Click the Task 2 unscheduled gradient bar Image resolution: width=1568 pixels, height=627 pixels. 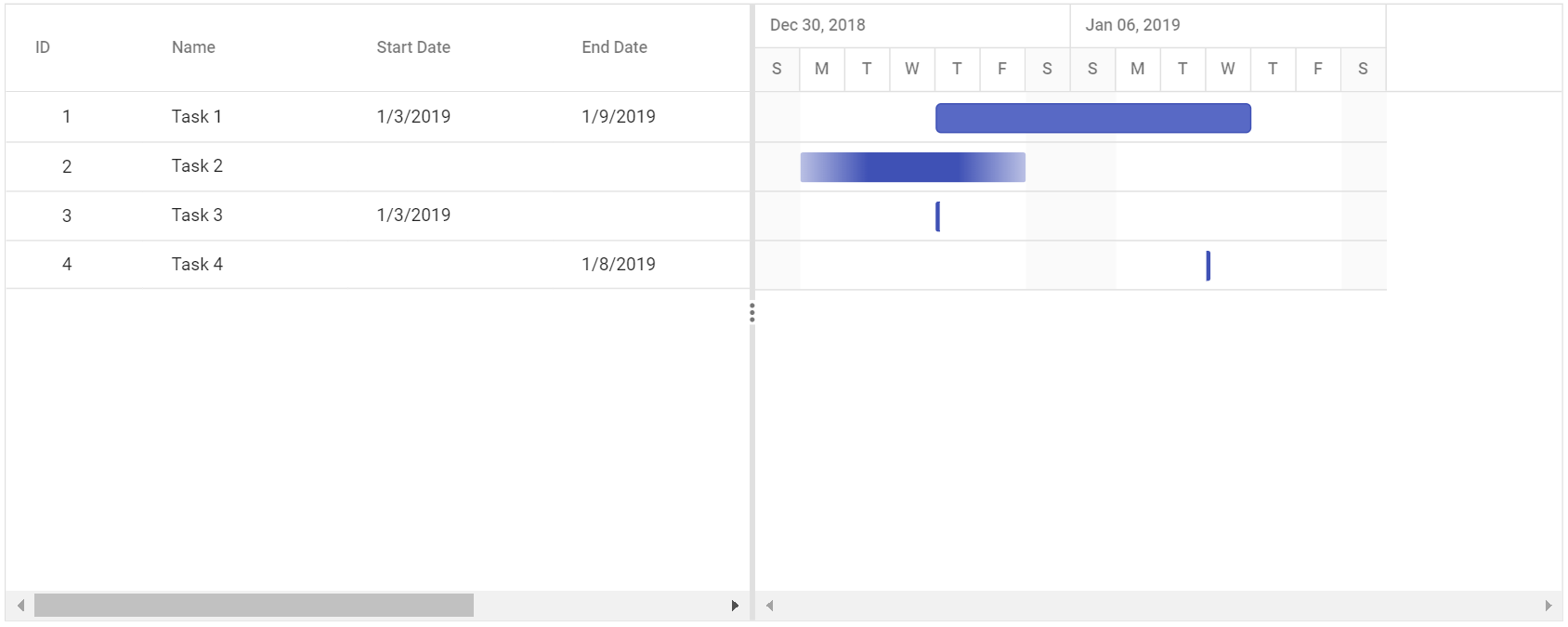pos(913,167)
